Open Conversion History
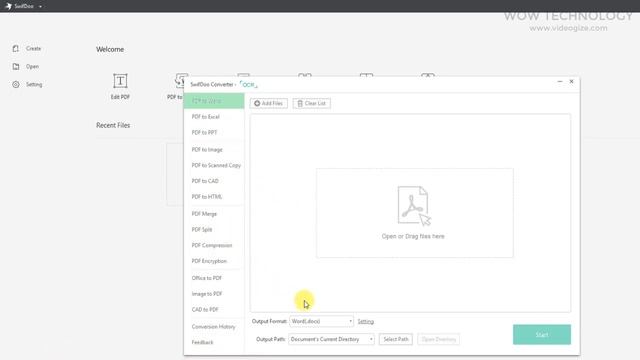Image resolution: width=640 pixels, height=360 pixels. [214, 327]
